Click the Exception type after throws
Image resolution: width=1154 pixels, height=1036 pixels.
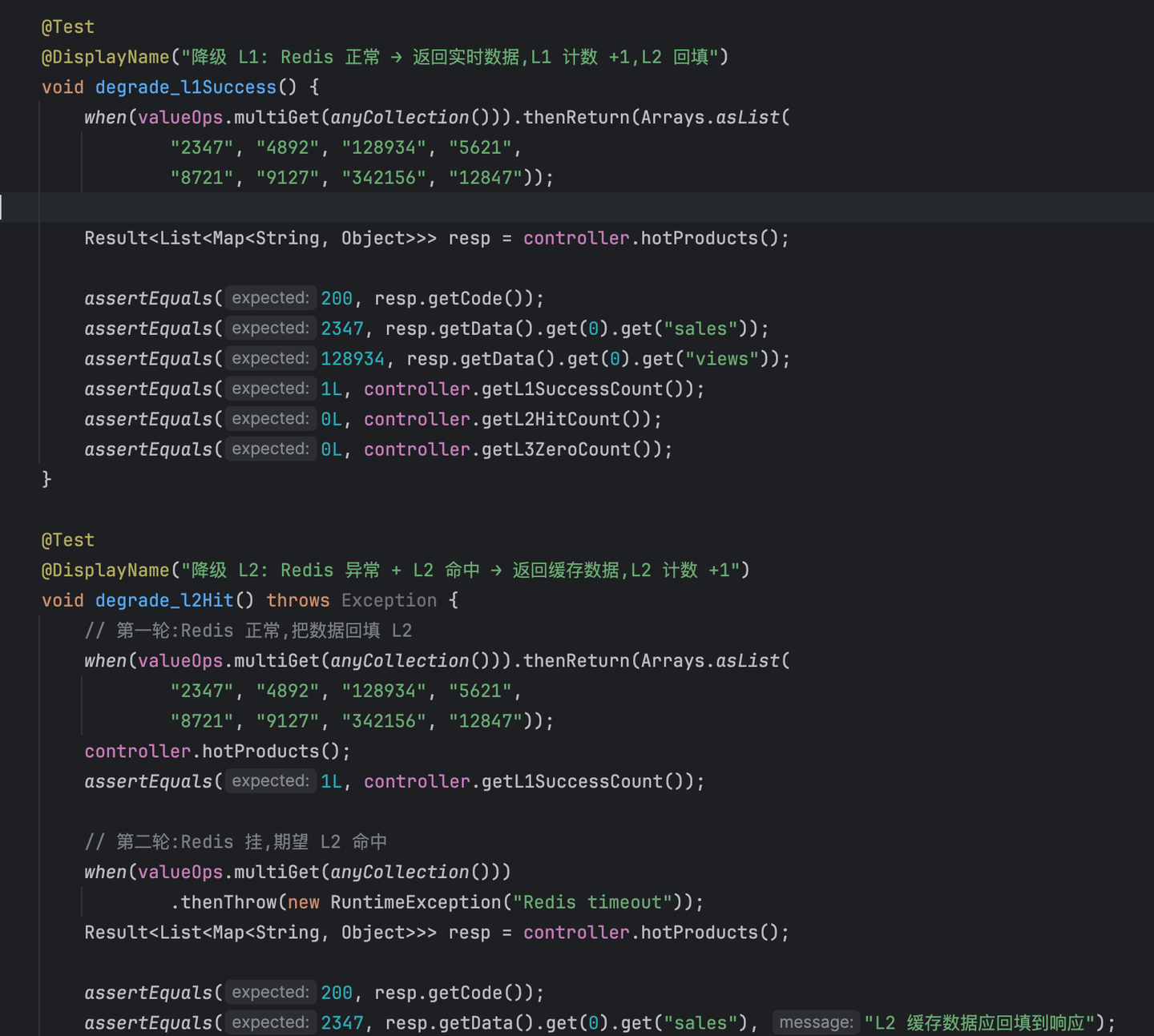pyautogui.click(x=389, y=601)
